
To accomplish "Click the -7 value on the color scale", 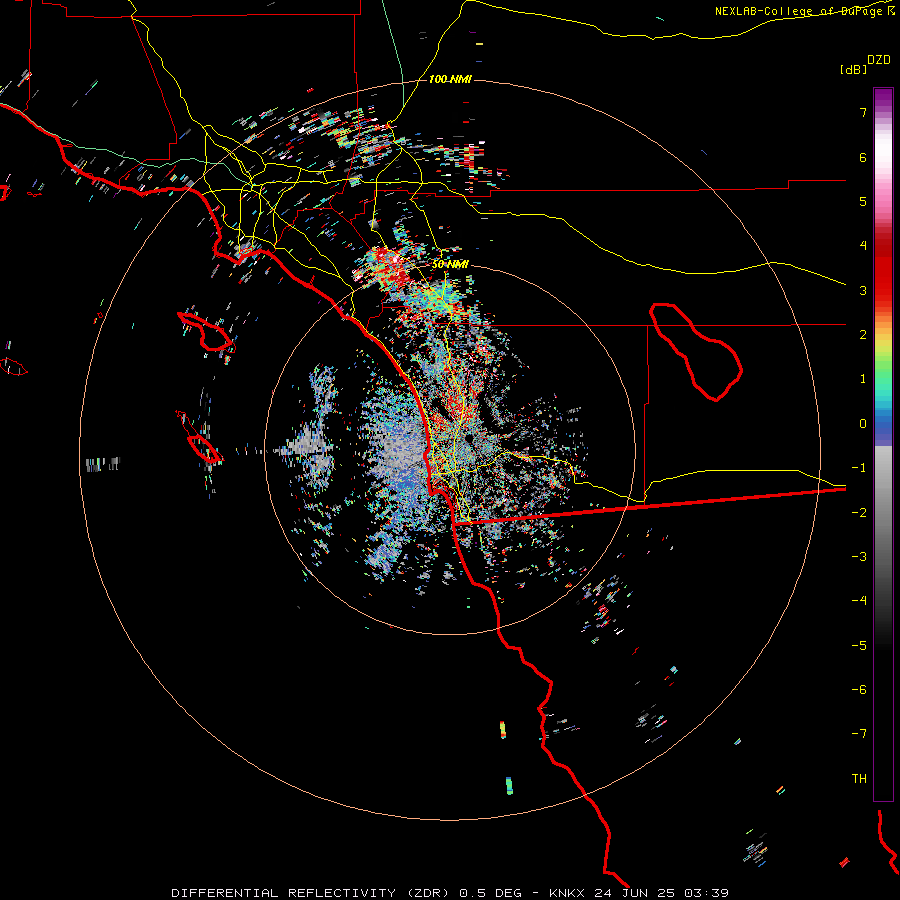I will point(859,734).
